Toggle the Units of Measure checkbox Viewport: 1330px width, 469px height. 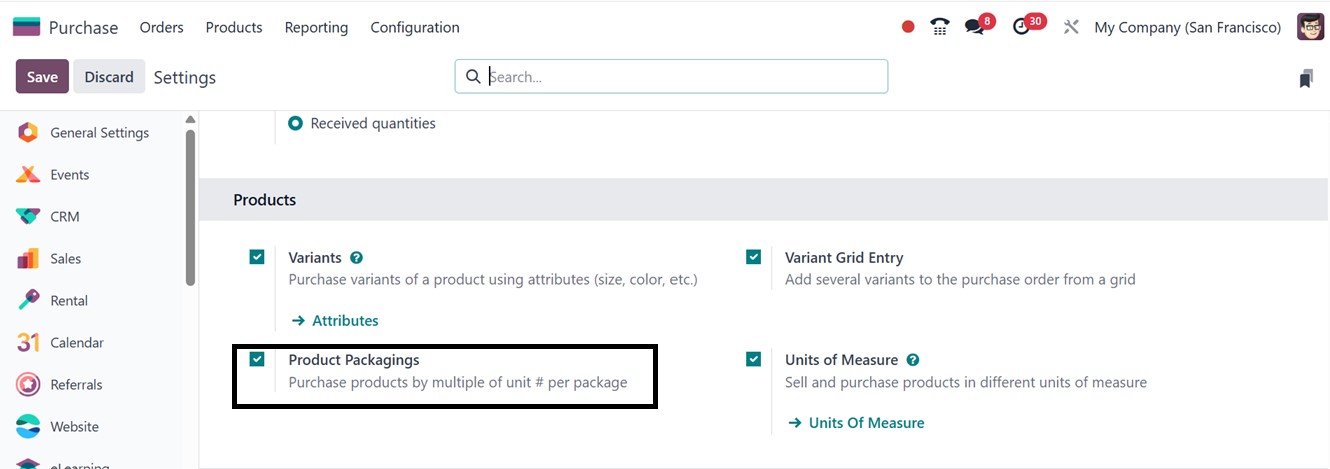coord(754,359)
